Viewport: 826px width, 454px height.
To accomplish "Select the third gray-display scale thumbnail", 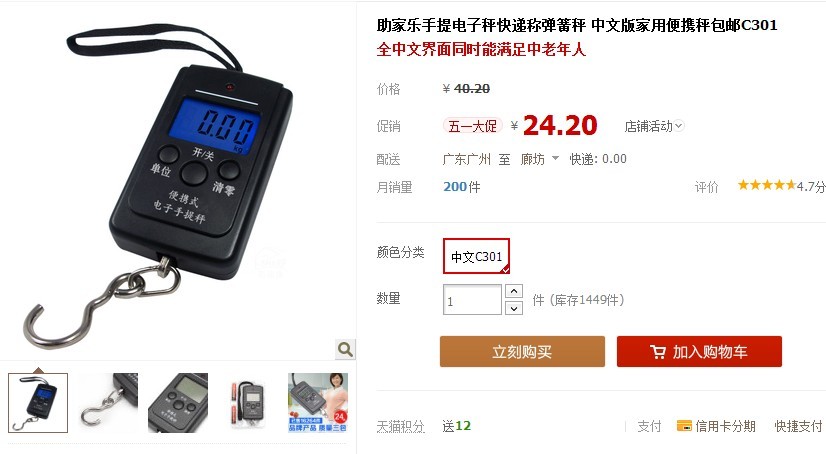I will tap(178, 403).
